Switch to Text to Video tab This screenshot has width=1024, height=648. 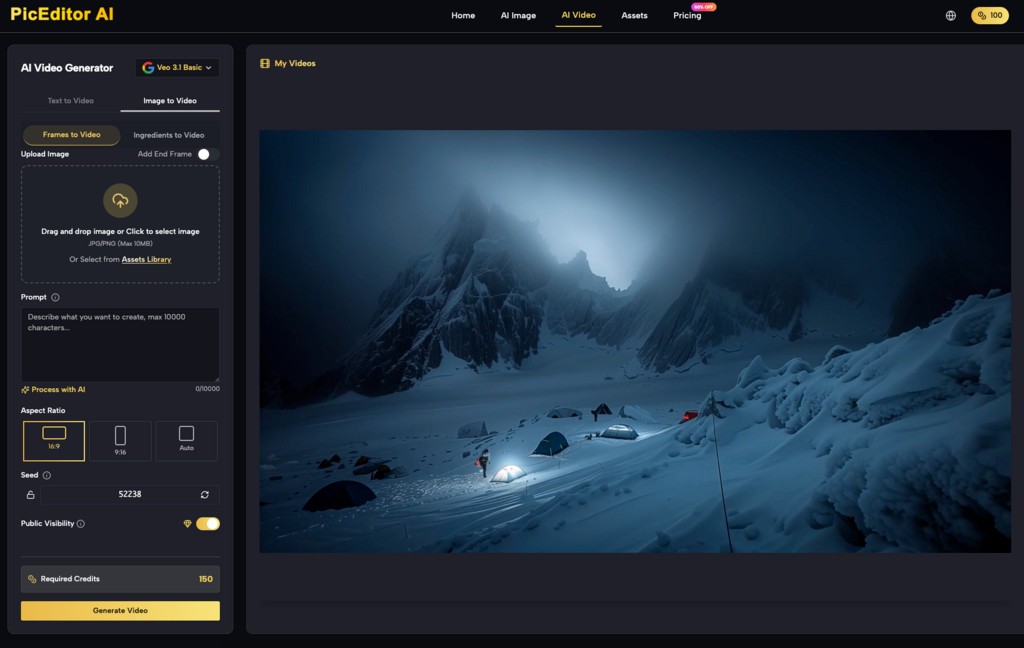coord(71,101)
